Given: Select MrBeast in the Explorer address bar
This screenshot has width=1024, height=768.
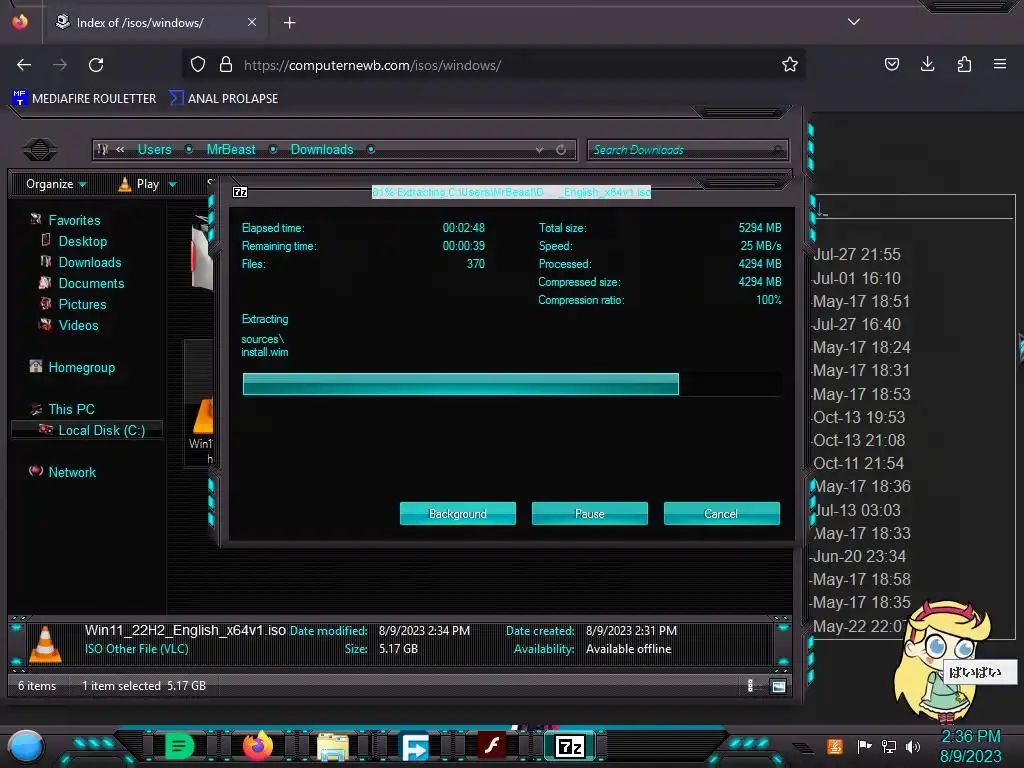Looking at the screenshot, I should [x=231, y=150].
